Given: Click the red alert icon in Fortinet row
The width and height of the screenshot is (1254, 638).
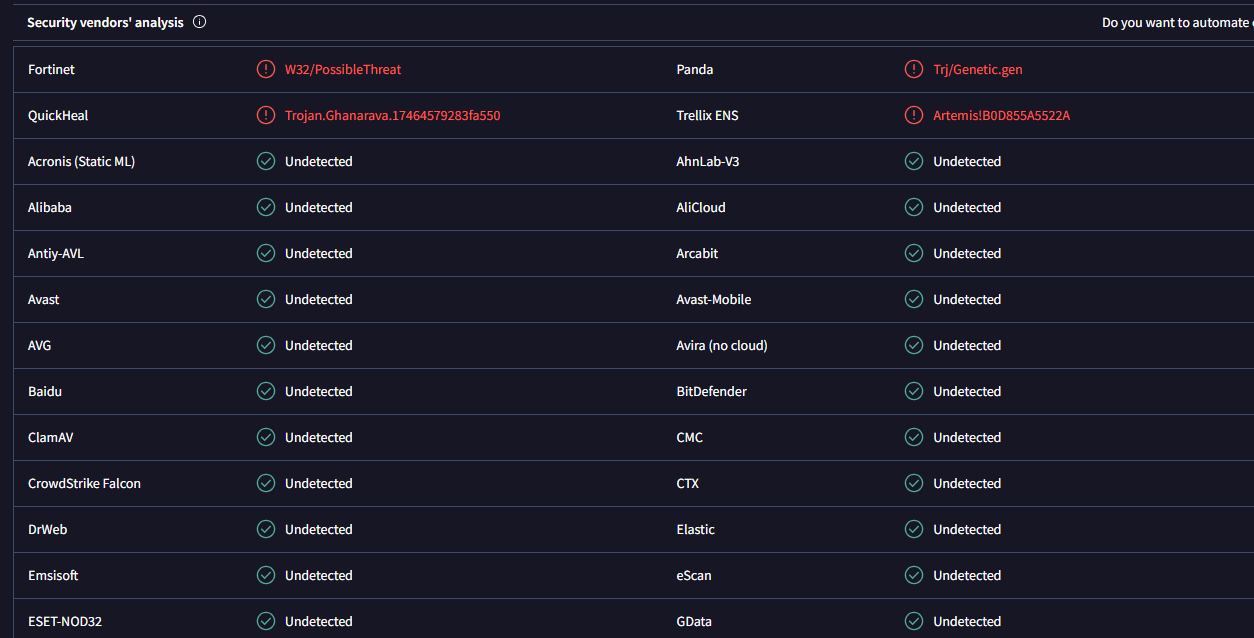Looking at the screenshot, I should click(266, 69).
